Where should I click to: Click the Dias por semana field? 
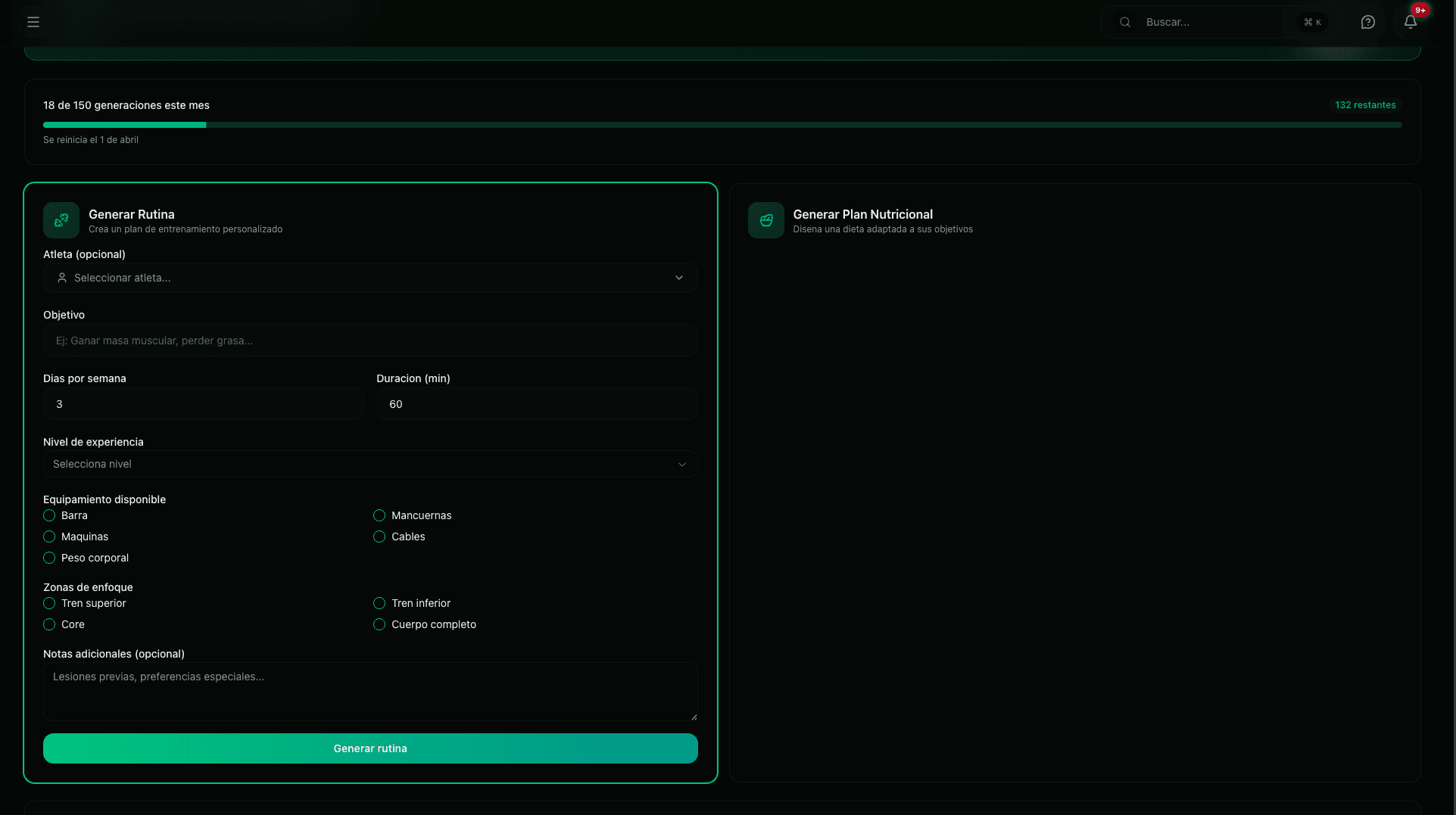pyautogui.click(x=203, y=404)
